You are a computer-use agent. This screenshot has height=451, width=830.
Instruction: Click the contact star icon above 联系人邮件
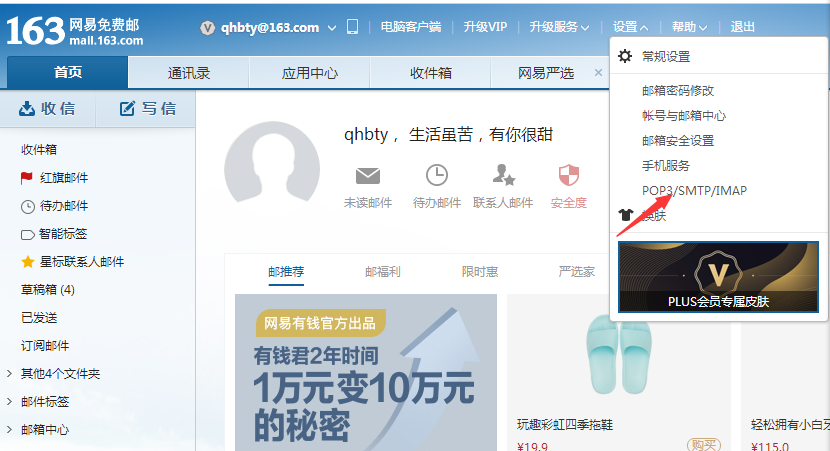[503, 175]
